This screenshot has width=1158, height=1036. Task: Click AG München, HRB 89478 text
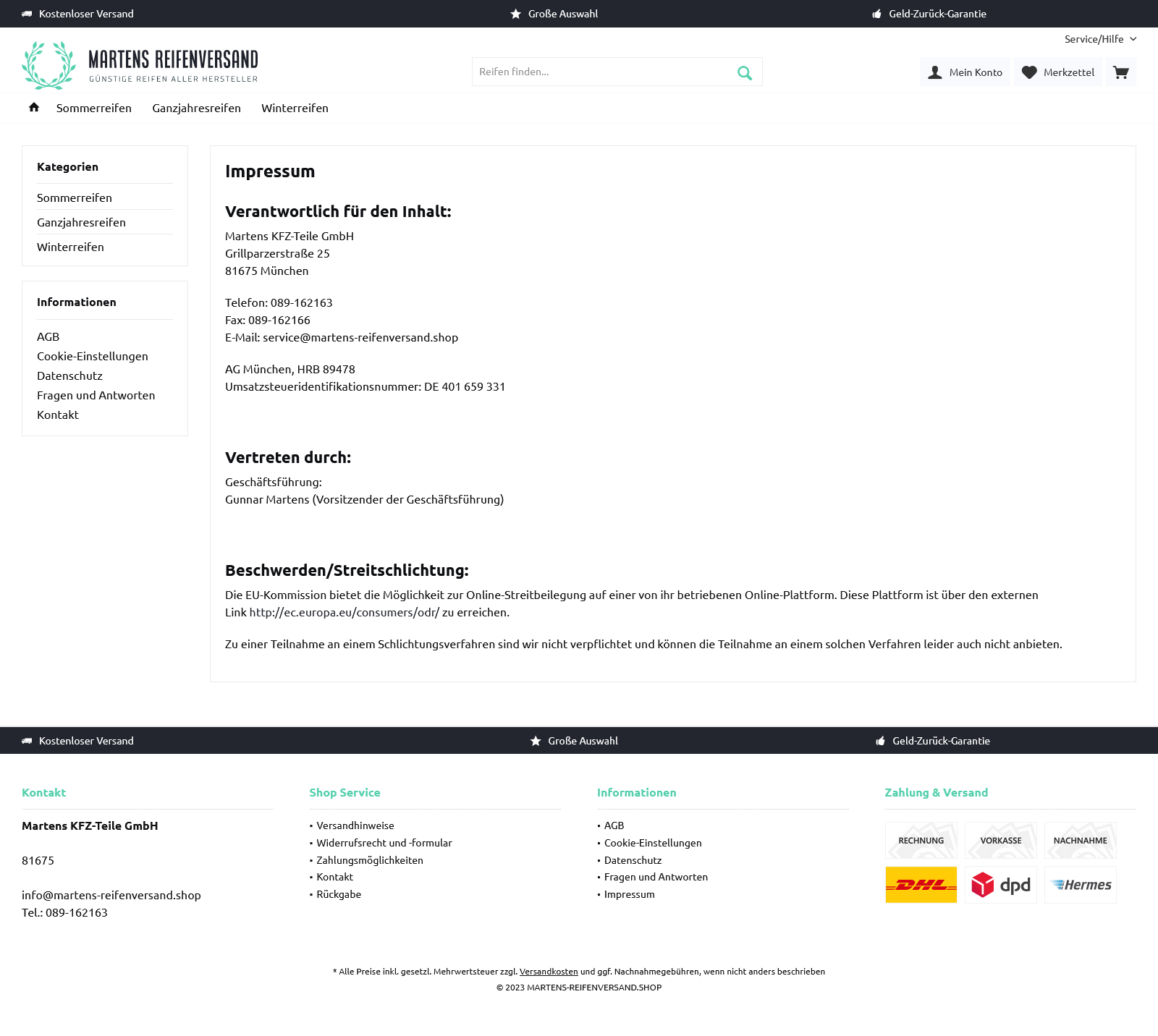(290, 369)
